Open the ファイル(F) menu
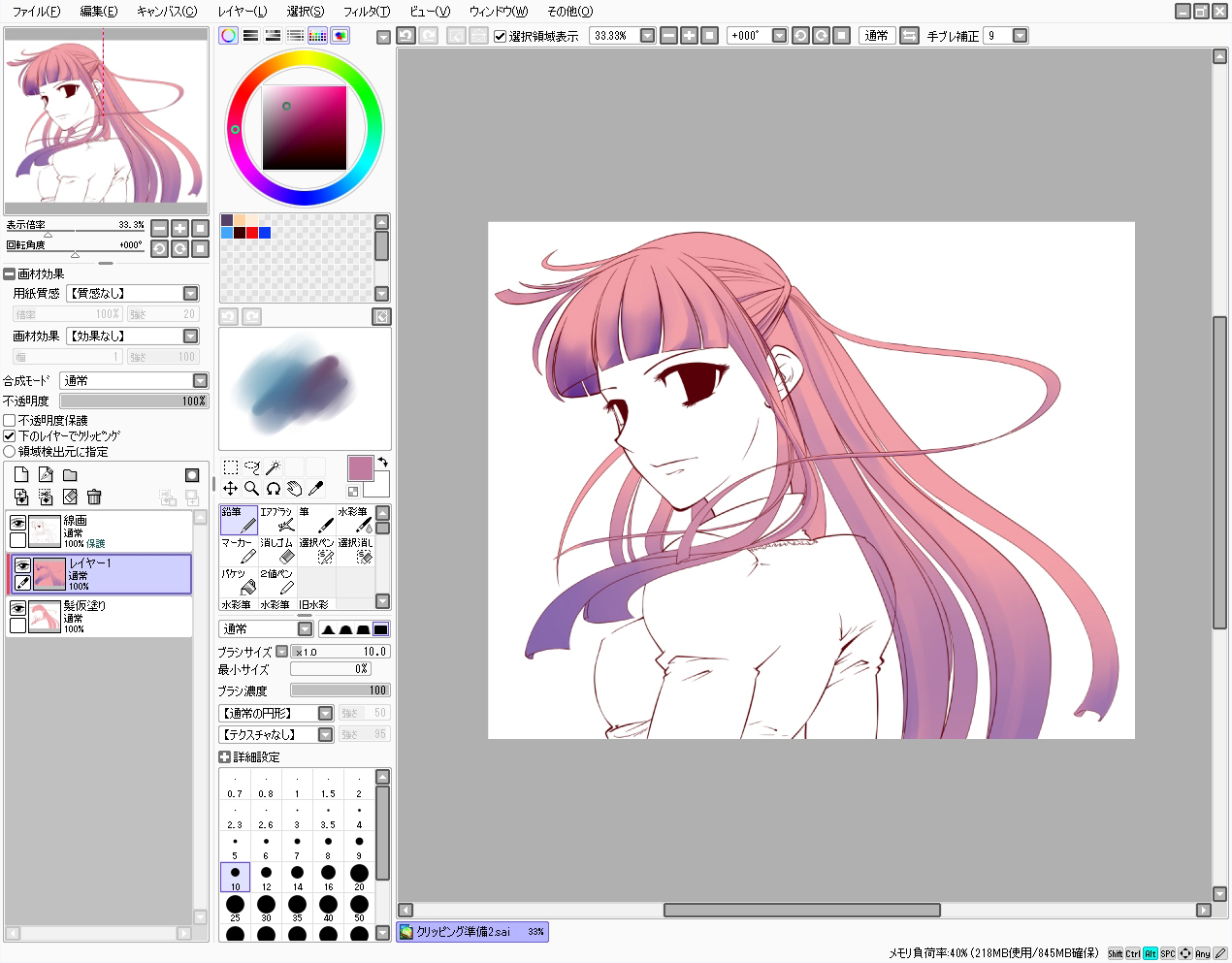1232x963 pixels. [x=36, y=12]
